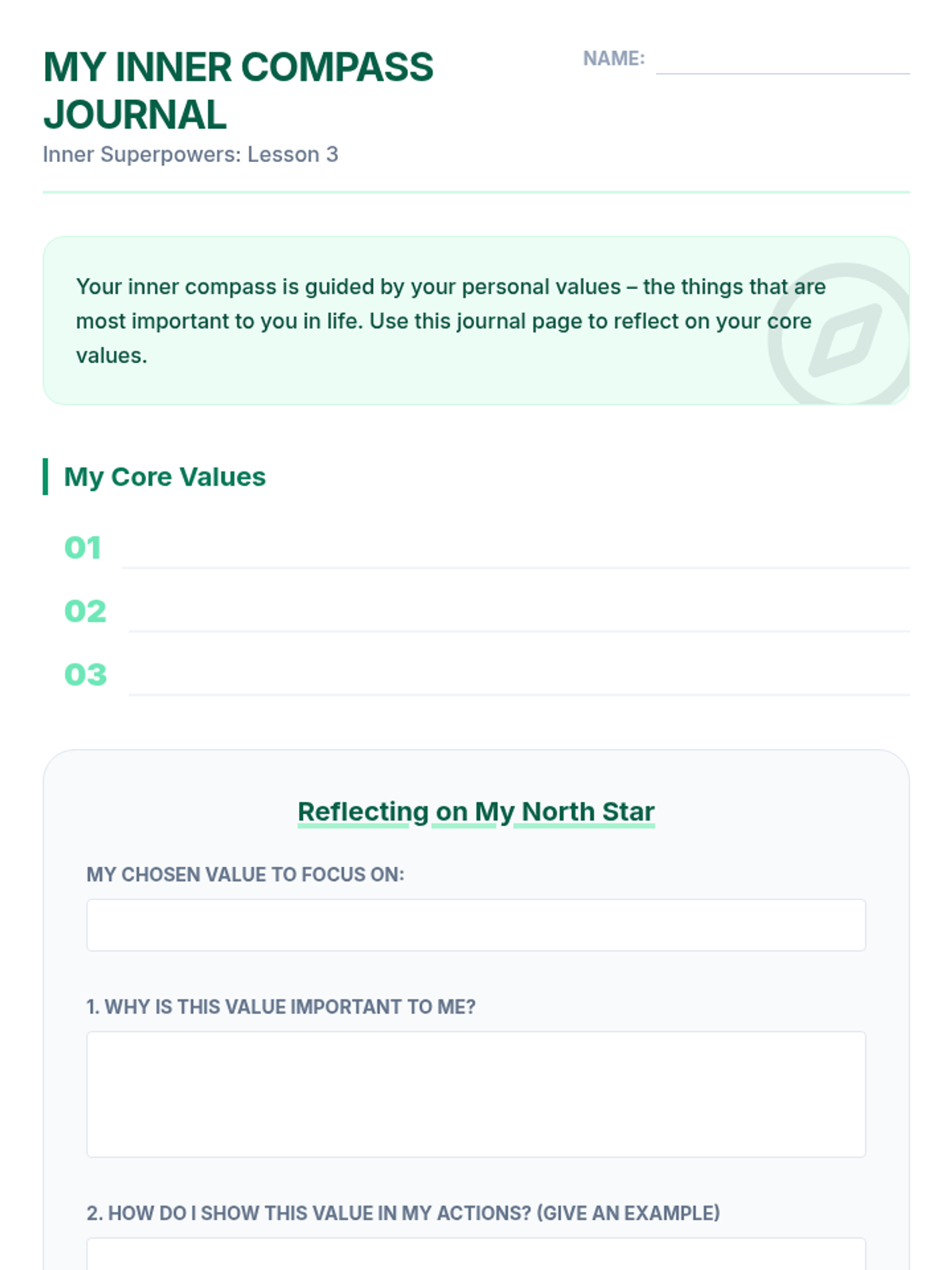
Task: Focus the answer box for question 1
Action: [x=476, y=1094]
